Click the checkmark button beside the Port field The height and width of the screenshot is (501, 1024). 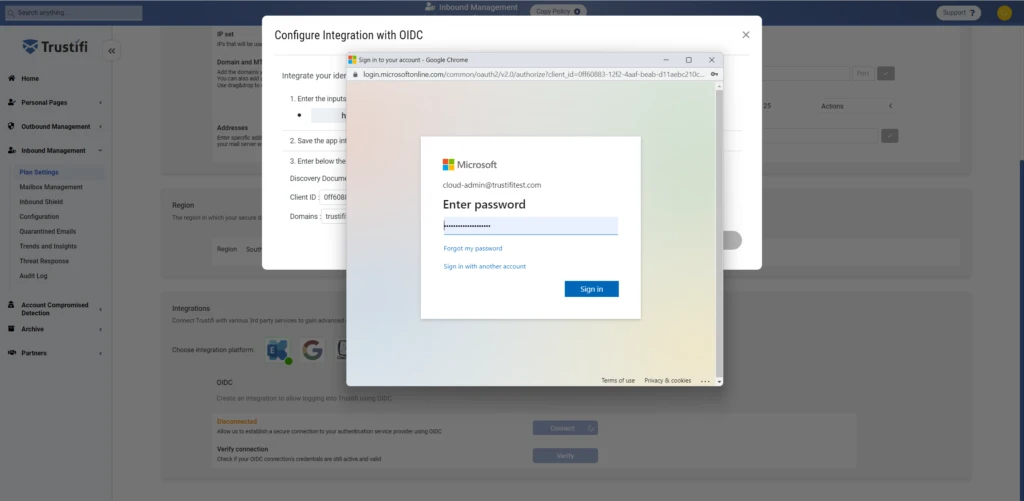(x=886, y=74)
